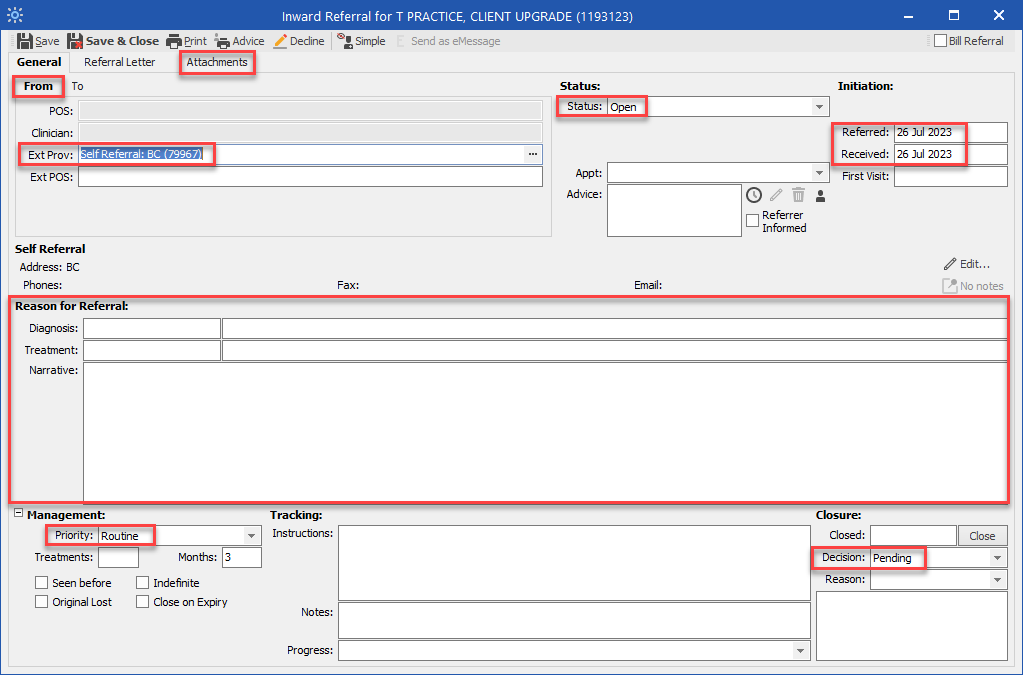Click the Save toolbar icon
Image resolution: width=1023 pixels, height=675 pixels.
pyautogui.click(x=25, y=41)
